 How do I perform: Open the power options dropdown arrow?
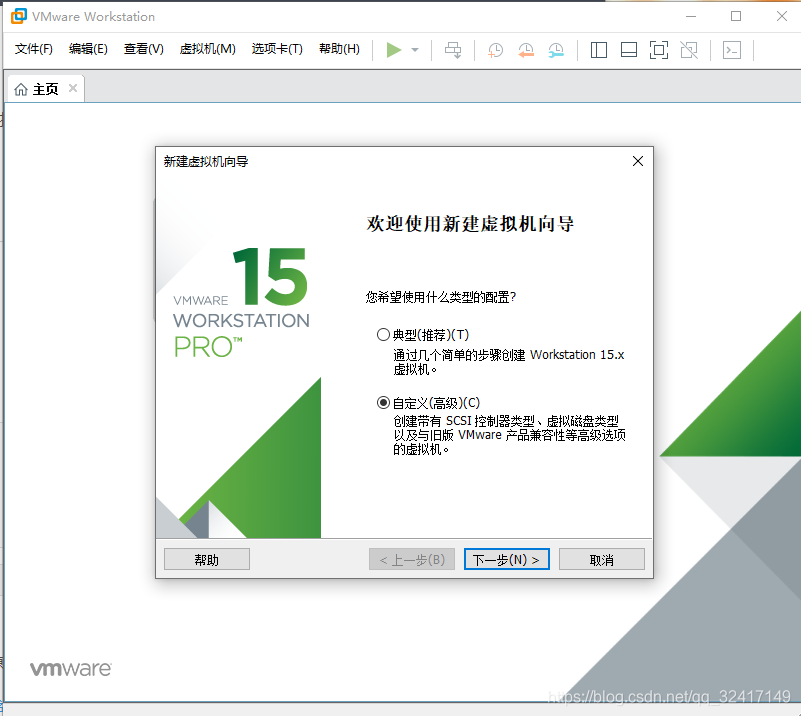point(415,50)
